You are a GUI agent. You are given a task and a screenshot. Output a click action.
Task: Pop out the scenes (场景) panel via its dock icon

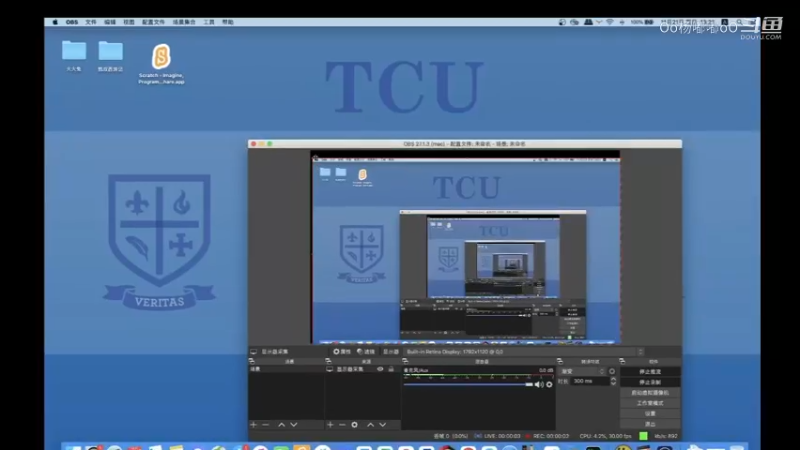pyautogui.click(x=252, y=361)
